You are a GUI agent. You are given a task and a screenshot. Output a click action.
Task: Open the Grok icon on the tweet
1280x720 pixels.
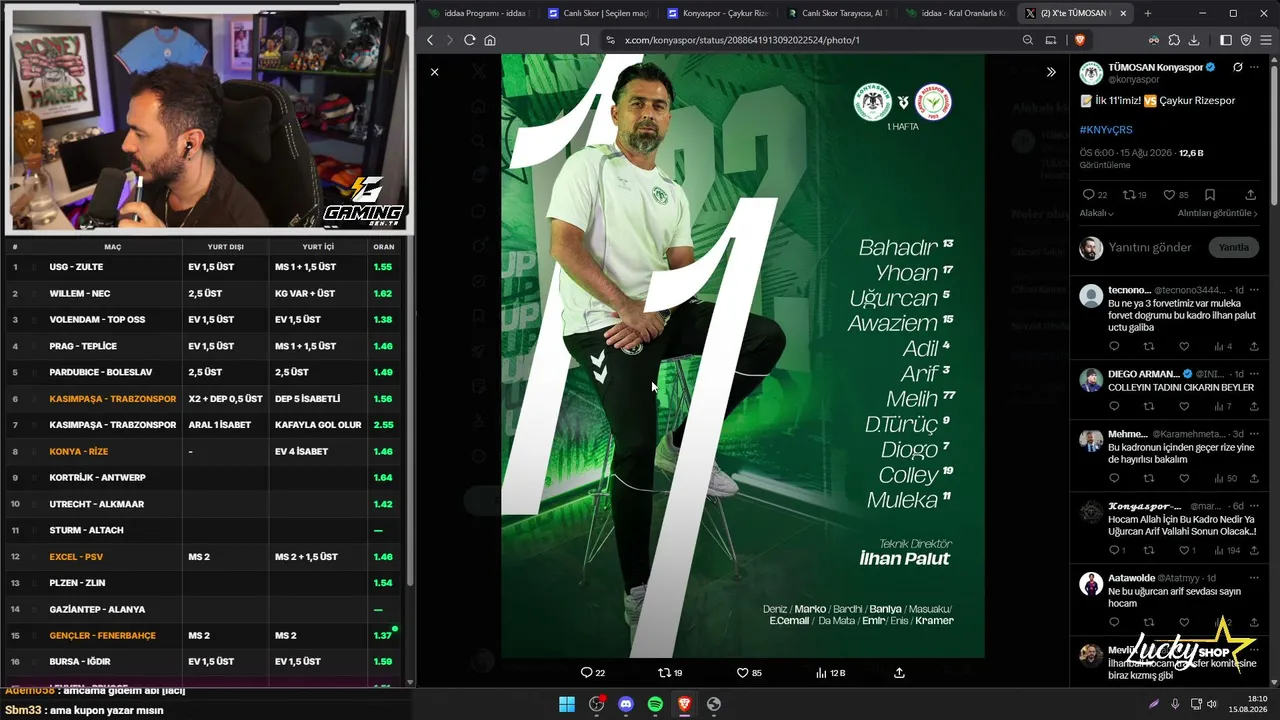click(1237, 67)
